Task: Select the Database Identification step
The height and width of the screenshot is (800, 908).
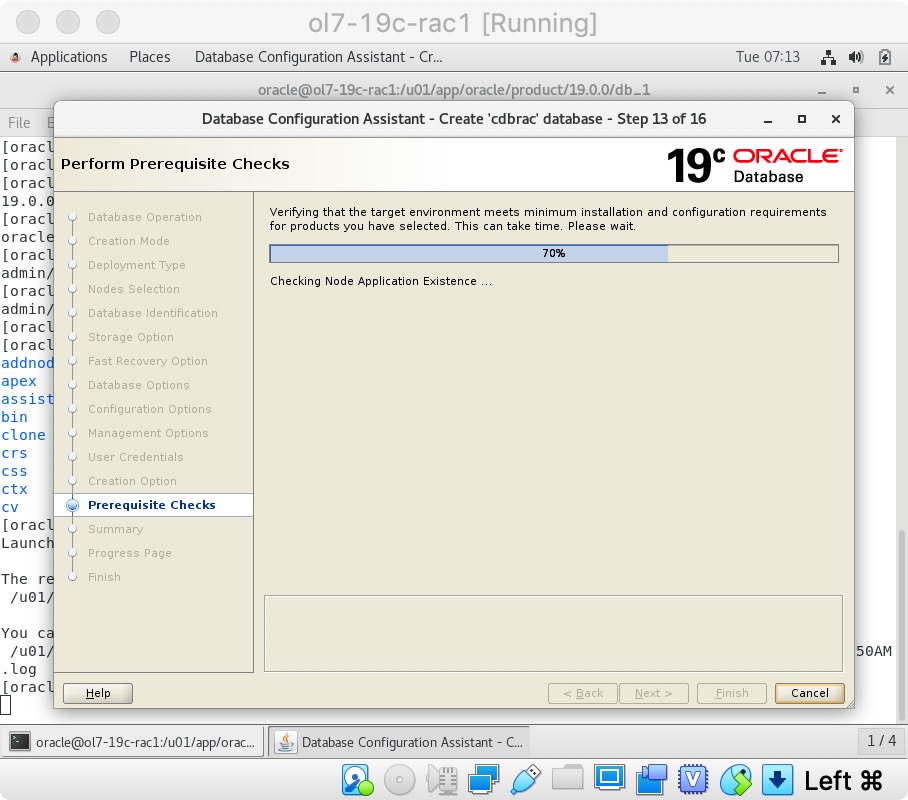Action: point(153,313)
